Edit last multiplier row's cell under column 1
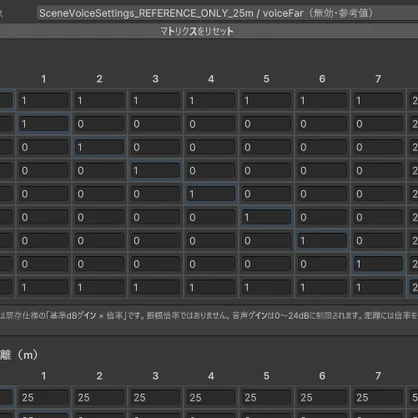 click(x=44, y=287)
